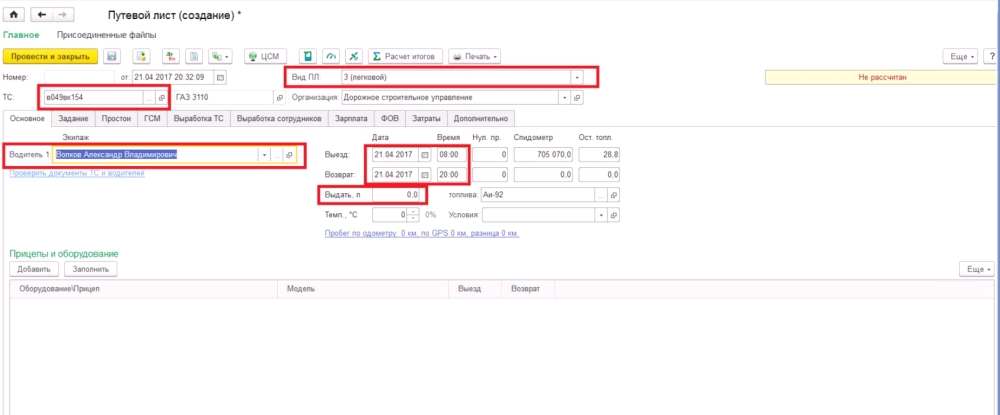Open the Зарплата tab
The width and height of the screenshot is (1000, 415).
(x=350, y=119)
